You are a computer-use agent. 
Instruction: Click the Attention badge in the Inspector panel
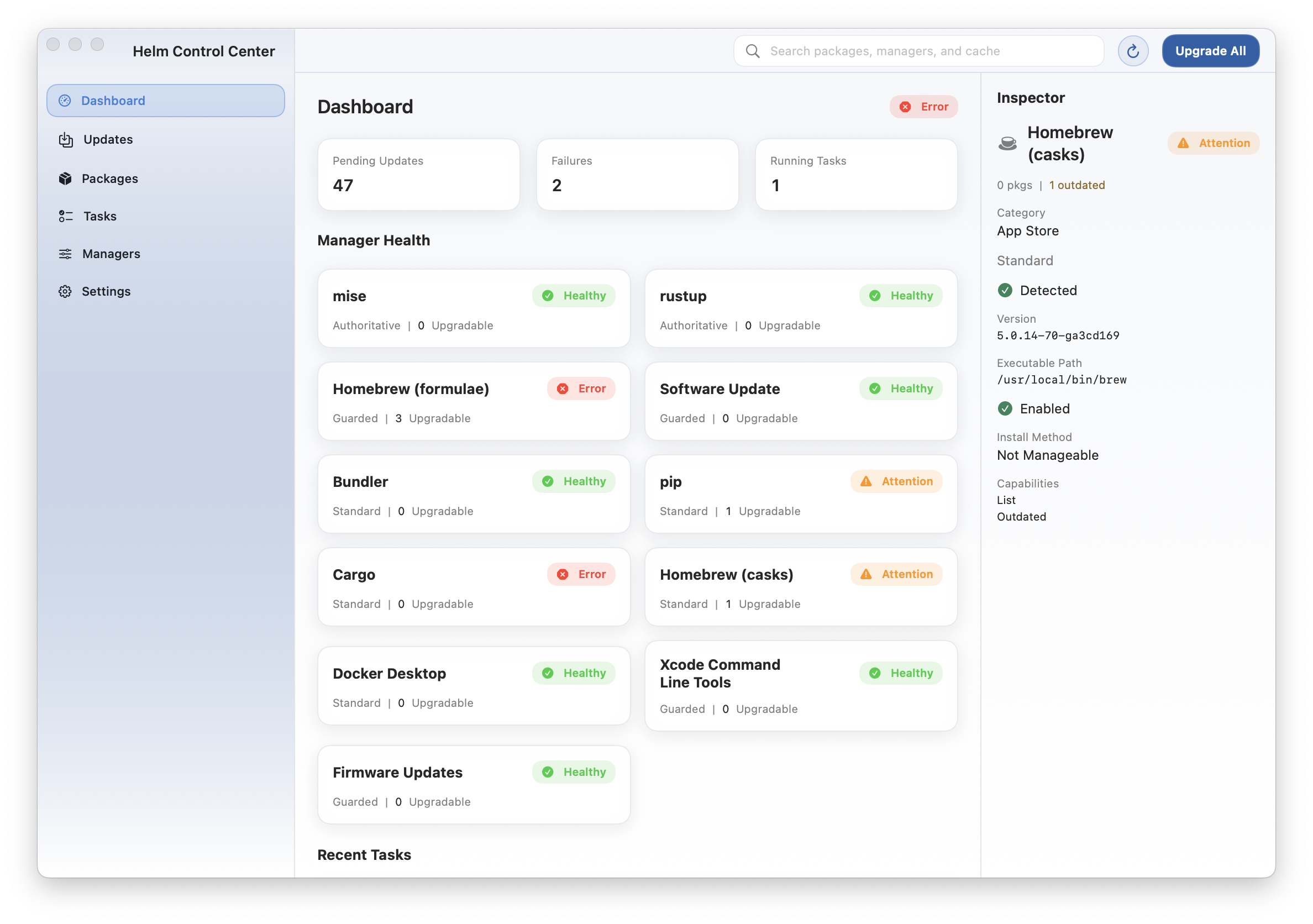coord(1213,143)
